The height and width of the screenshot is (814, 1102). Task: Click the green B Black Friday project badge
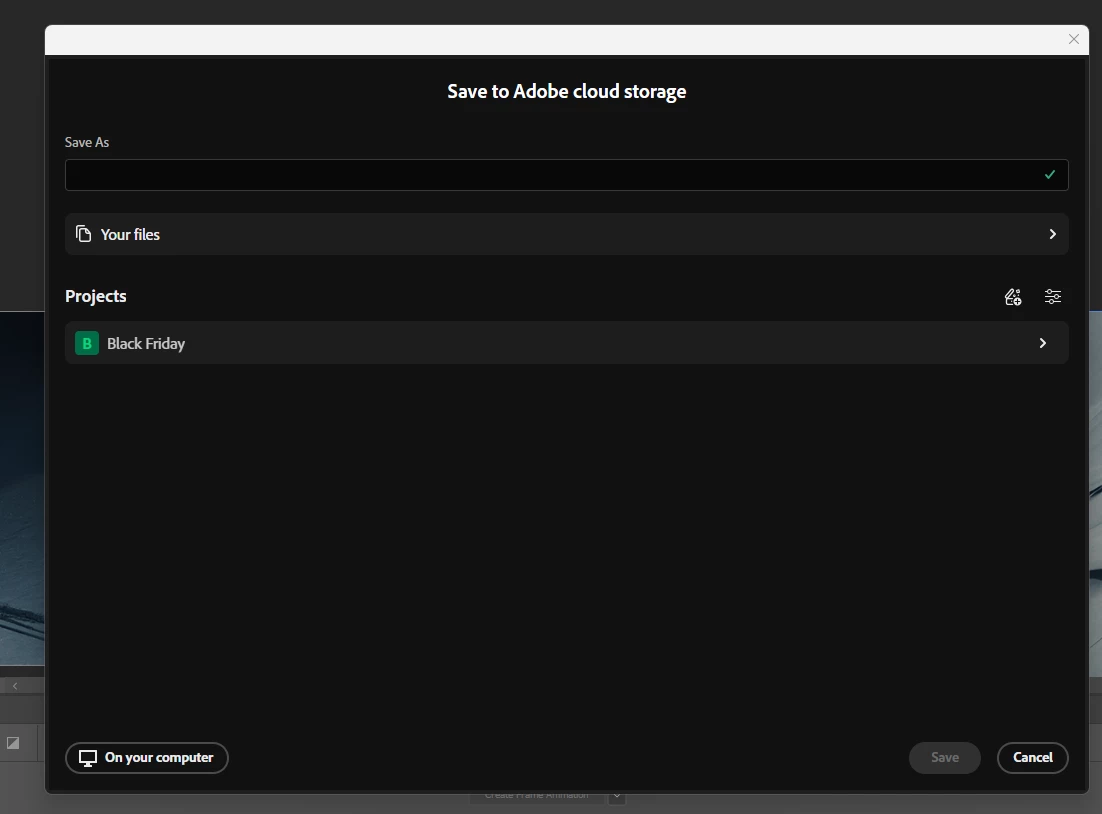pos(87,343)
